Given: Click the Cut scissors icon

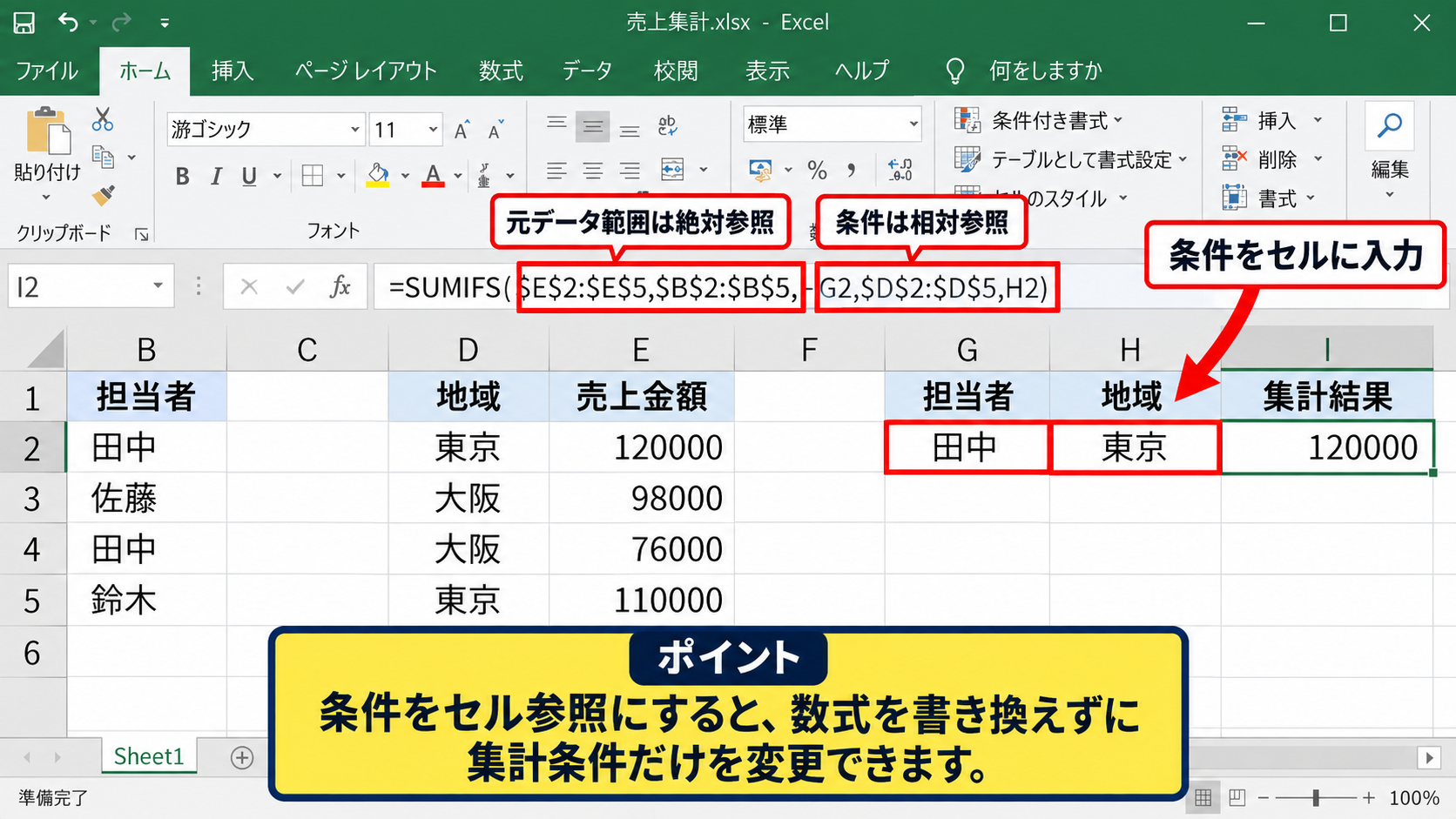Looking at the screenshot, I should 103,119.
